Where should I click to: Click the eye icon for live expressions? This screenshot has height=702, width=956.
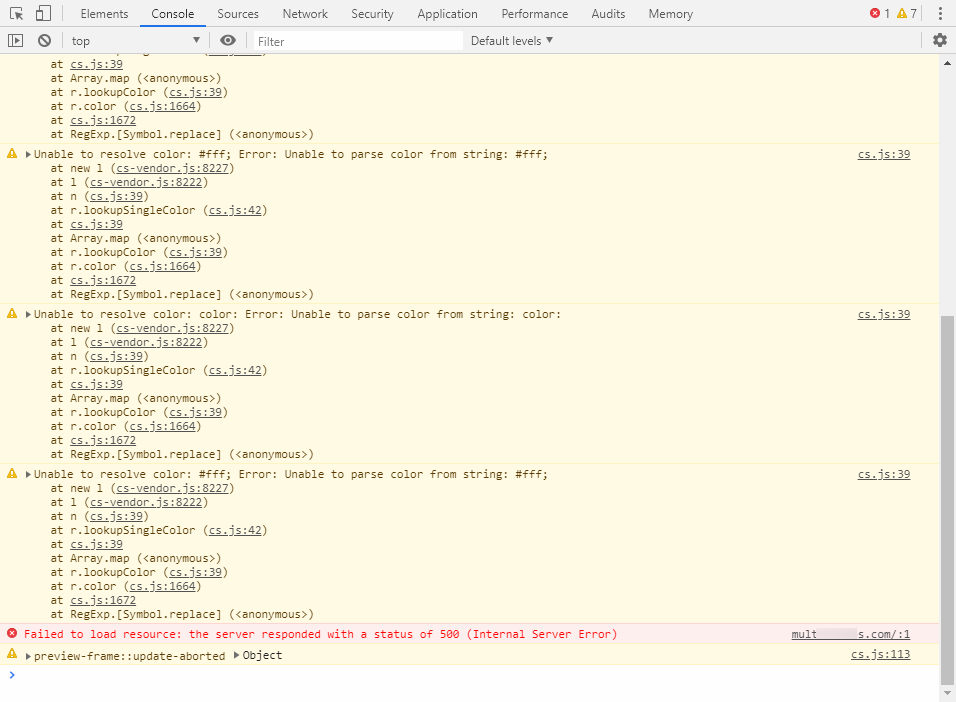pyautogui.click(x=228, y=40)
